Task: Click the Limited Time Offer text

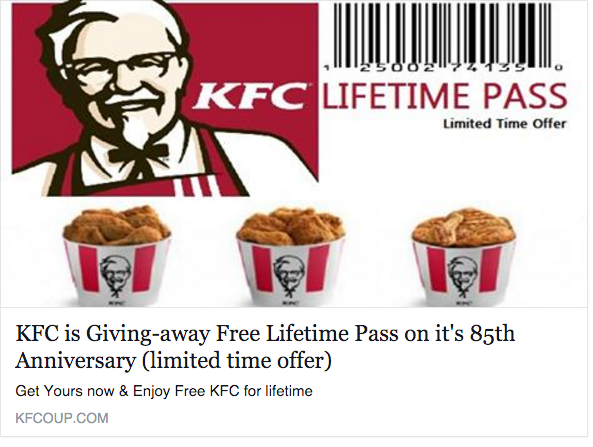Action: 505,124
